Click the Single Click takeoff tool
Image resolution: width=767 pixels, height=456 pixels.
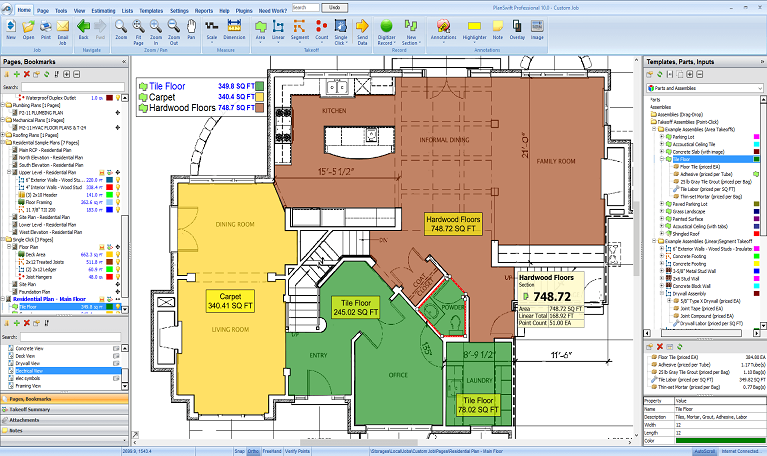click(x=340, y=32)
